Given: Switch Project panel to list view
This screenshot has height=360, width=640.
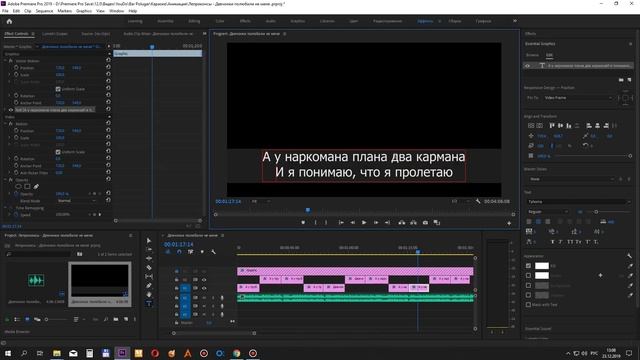Looking at the screenshot, I should pos(17,319).
